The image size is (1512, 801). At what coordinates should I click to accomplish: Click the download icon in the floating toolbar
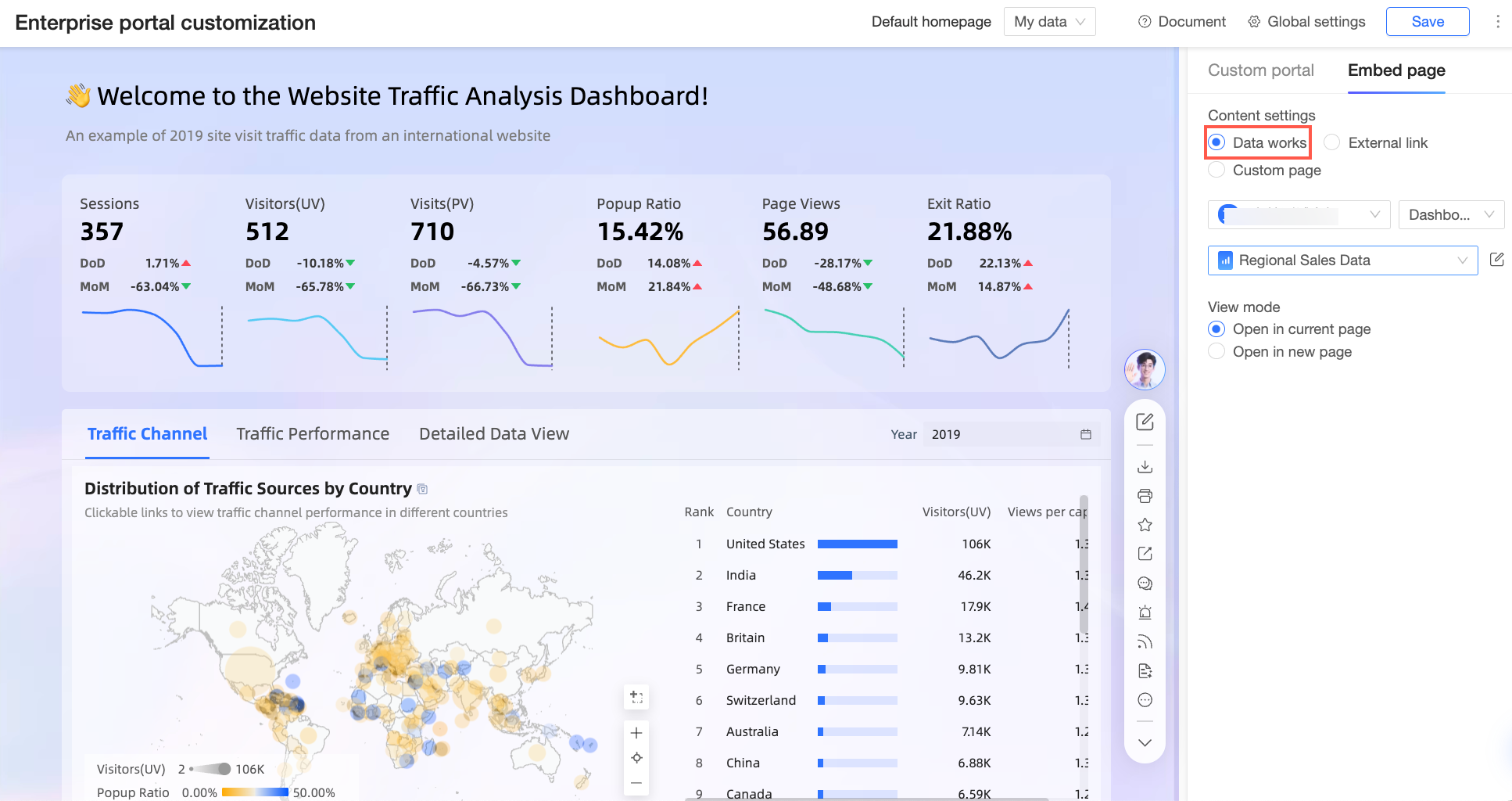pos(1145,466)
